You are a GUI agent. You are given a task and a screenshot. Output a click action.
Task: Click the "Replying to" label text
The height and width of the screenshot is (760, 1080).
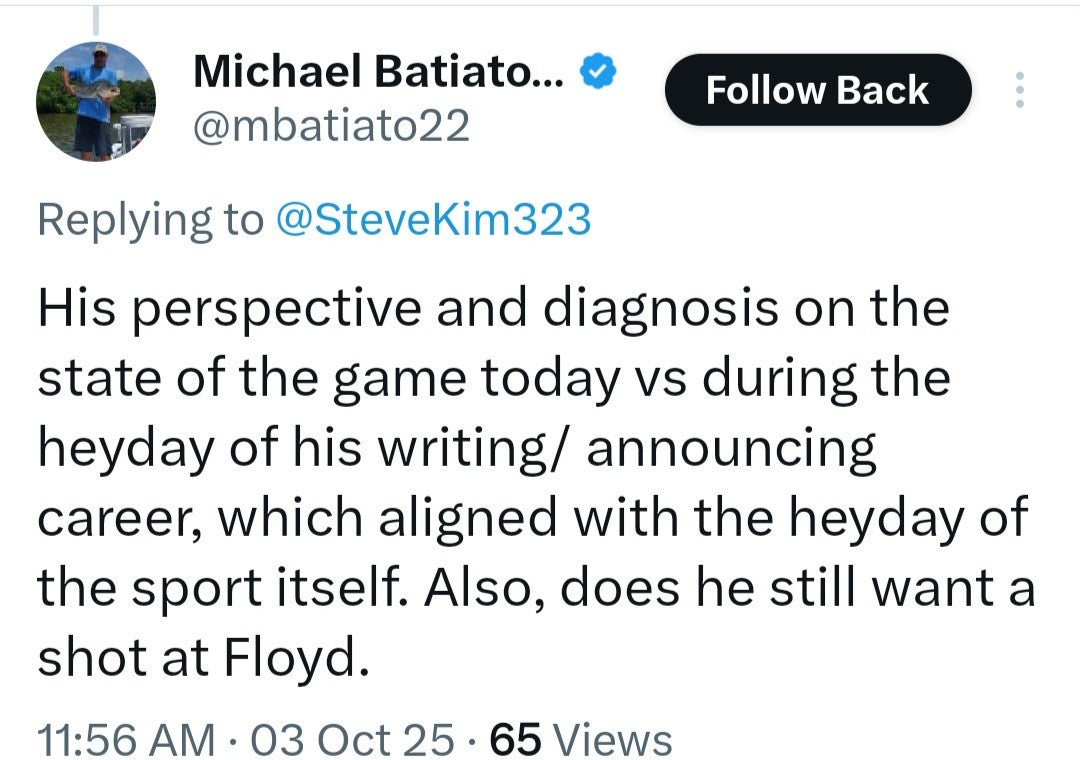(148, 221)
